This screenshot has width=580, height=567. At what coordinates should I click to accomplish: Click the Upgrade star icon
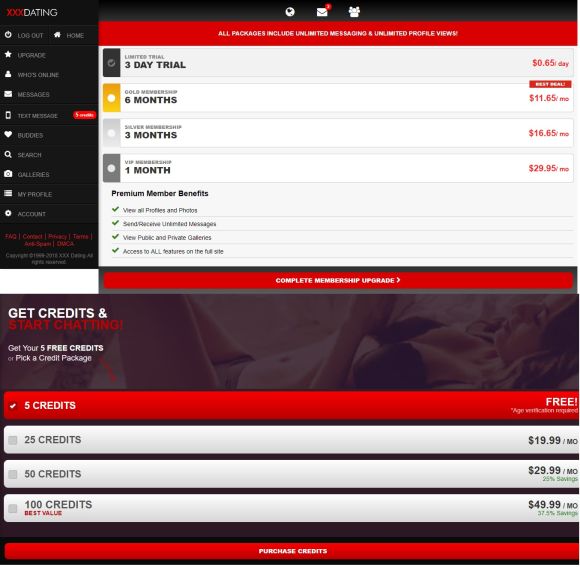pyautogui.click(x=8, y=54)
